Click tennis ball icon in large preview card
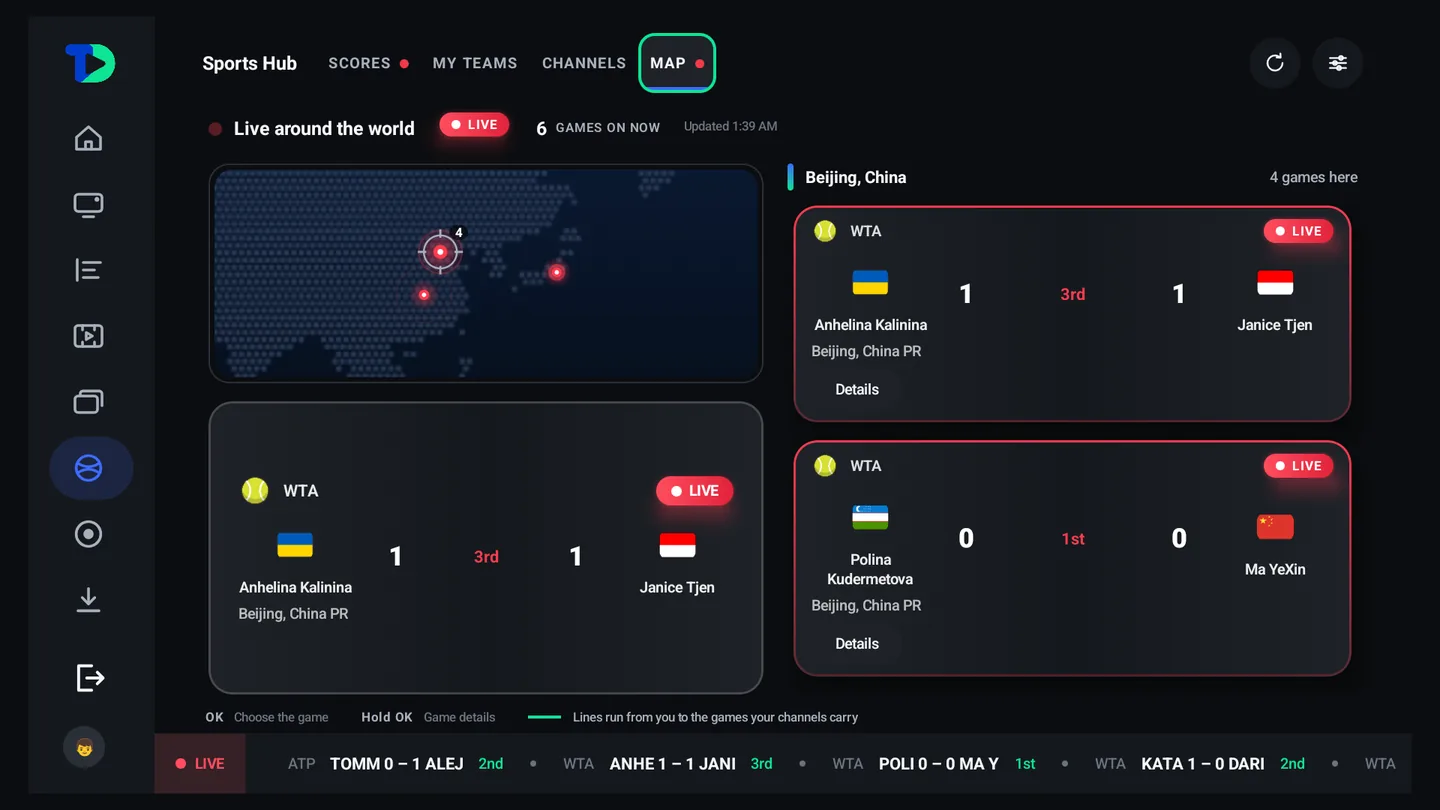 [255, 490]
